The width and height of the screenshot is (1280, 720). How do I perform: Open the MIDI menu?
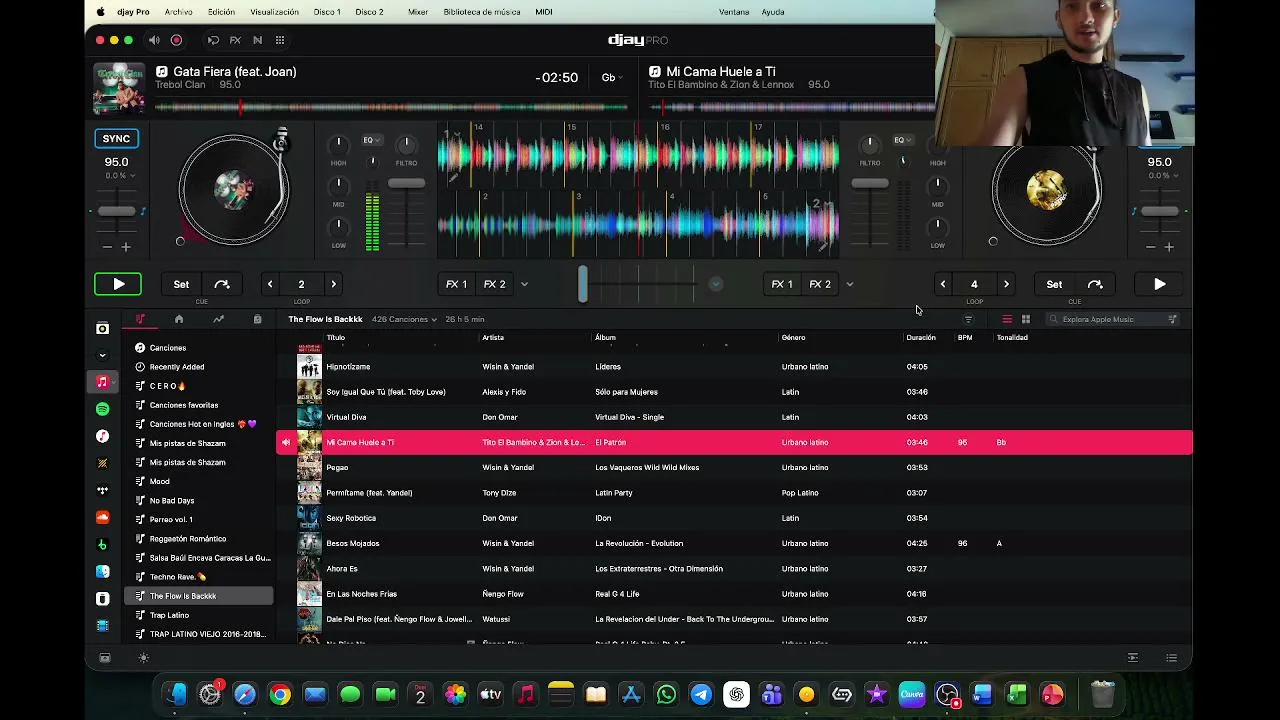pos(544,12)
